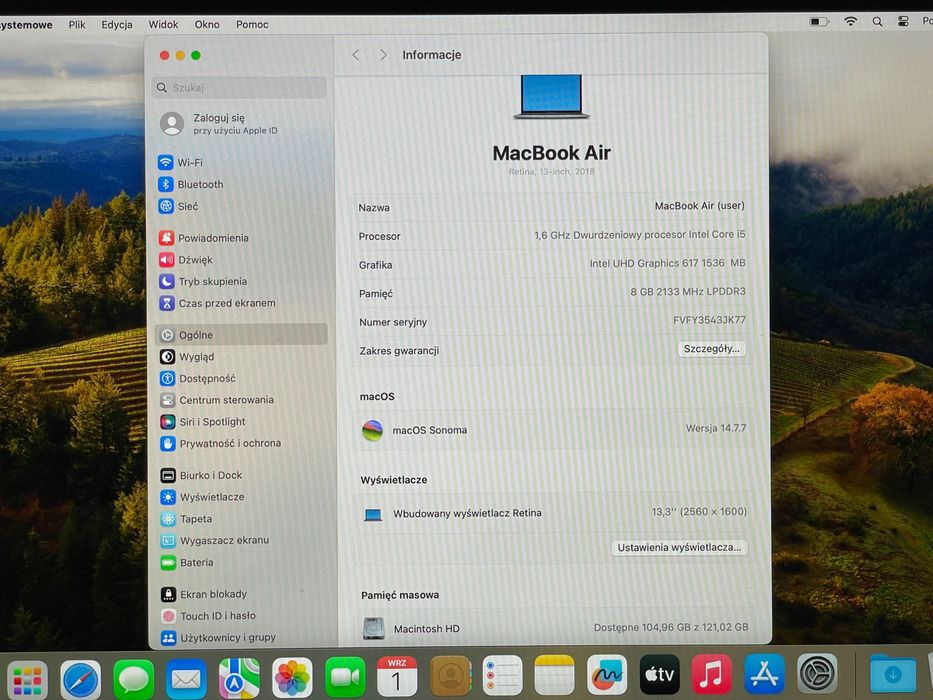Open FaceTime from the Dock
933x700 pixels.
[345, 676]
